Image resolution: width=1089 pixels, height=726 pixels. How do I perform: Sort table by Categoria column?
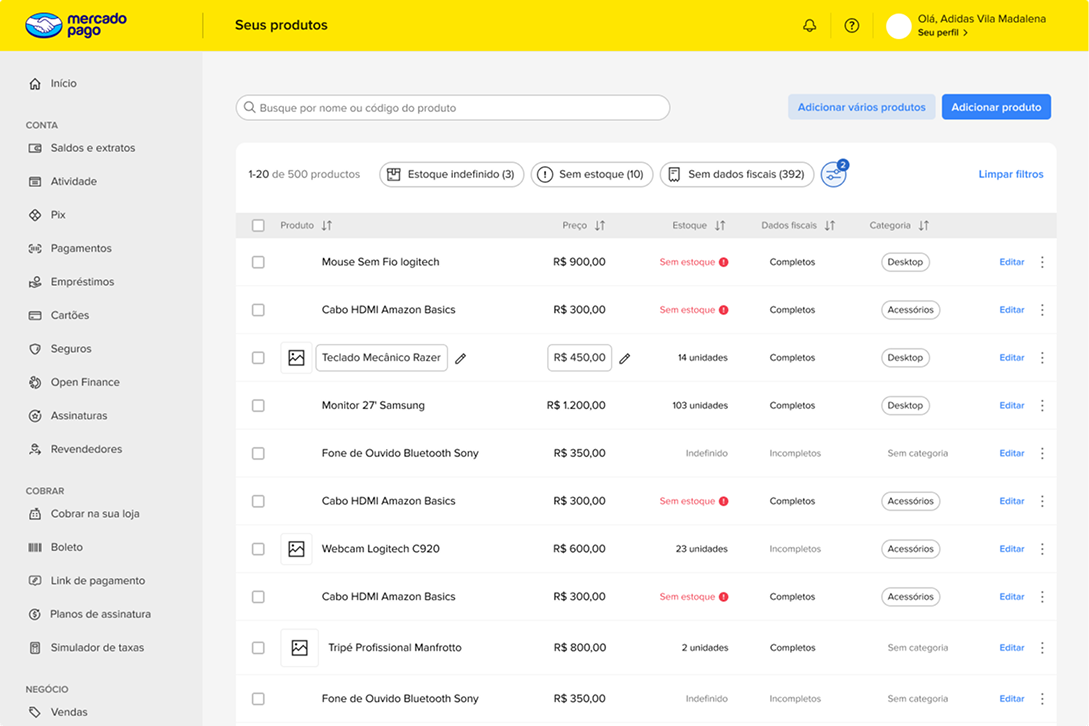click(x=924, y=225)
